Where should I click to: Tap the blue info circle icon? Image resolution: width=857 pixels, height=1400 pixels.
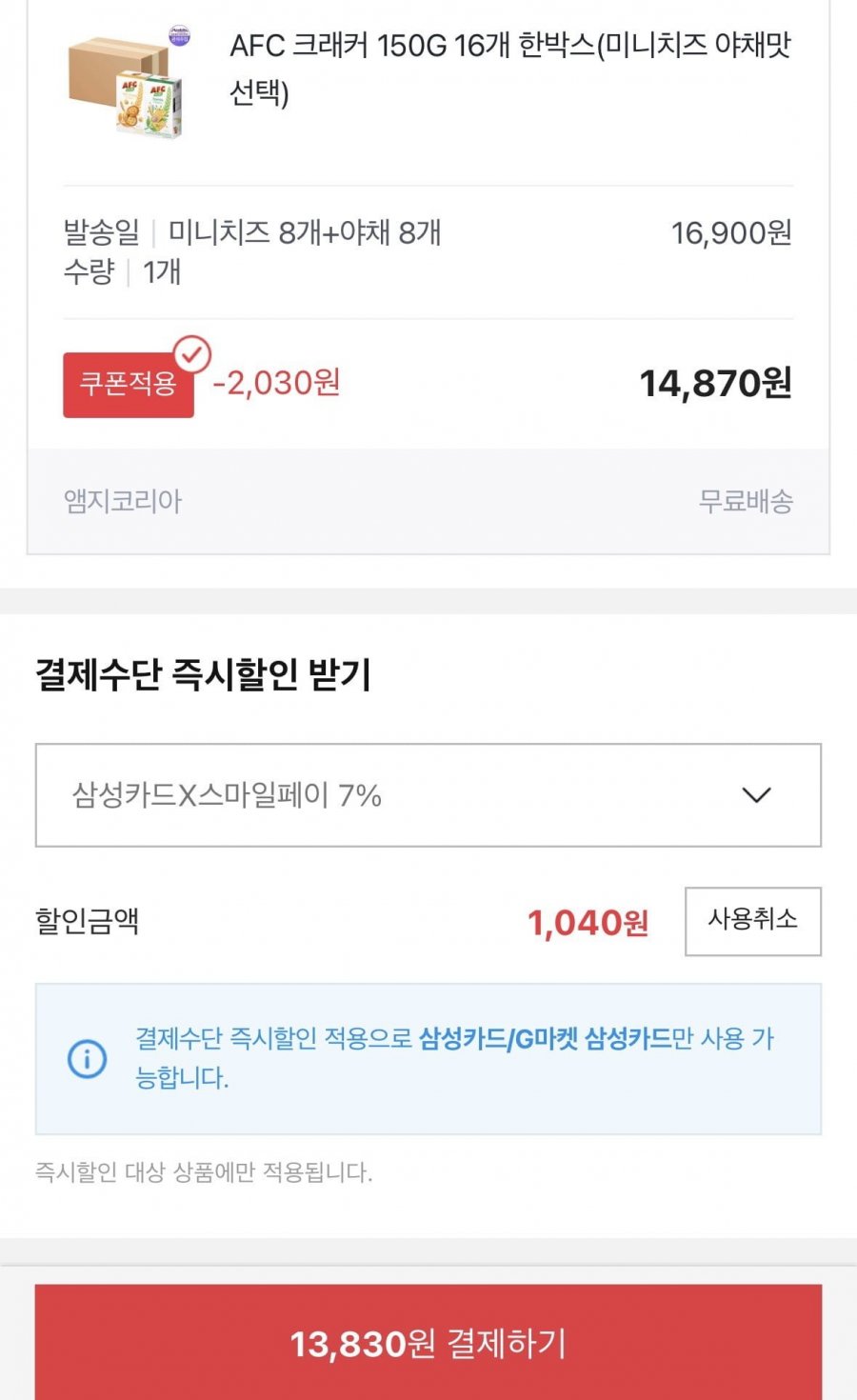(87, 1059)
